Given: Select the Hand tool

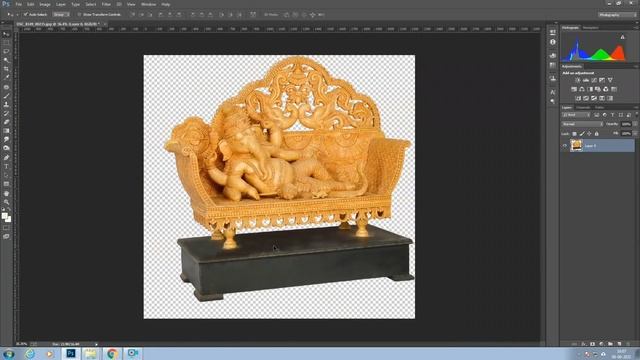Looking at the screenshot, I should click(6, 193).
